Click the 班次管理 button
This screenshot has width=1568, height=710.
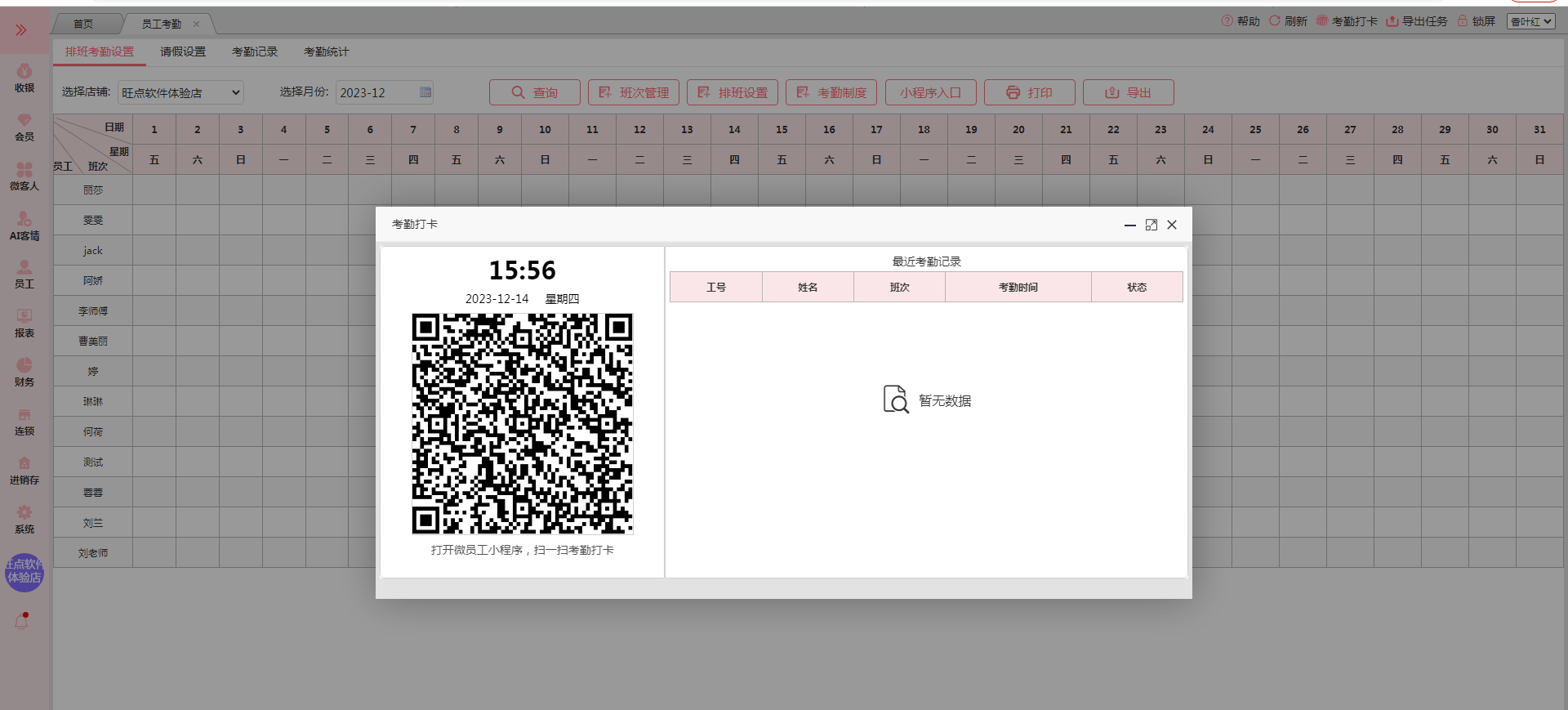pos(634,92)
